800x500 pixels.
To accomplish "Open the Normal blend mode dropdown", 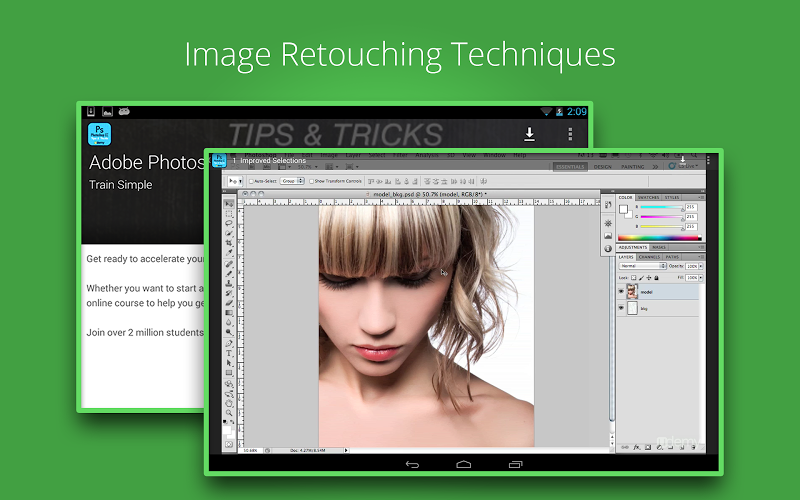I will [x=641, y=266].
